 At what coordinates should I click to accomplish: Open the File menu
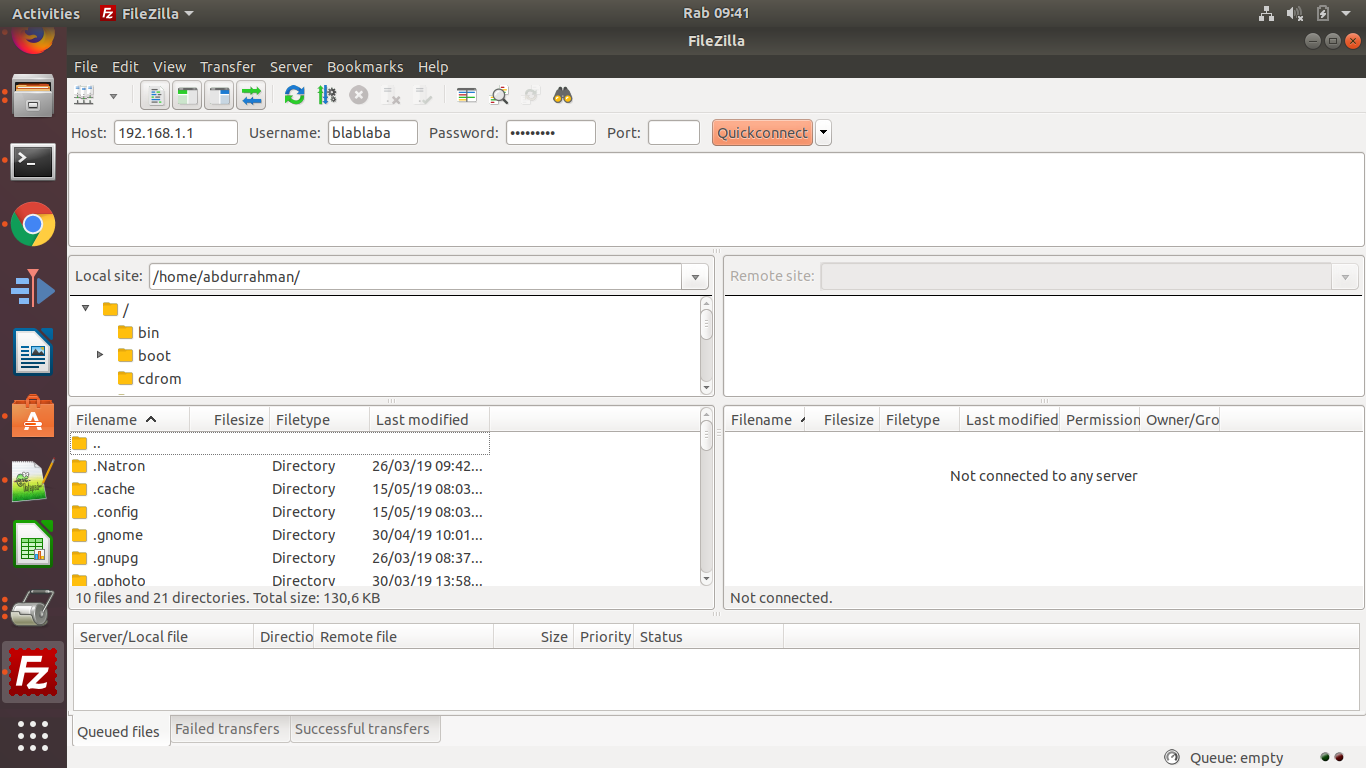(86, 67)
